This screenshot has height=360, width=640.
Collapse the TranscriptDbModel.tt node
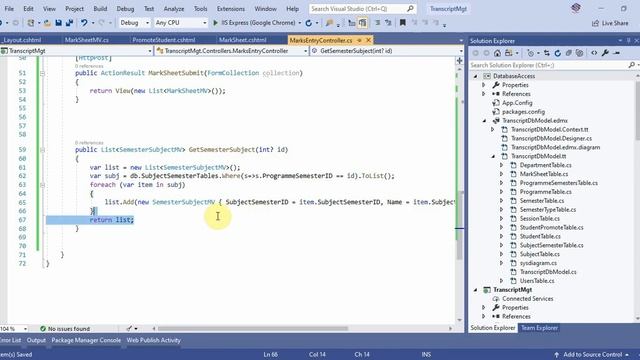point(493,156)
